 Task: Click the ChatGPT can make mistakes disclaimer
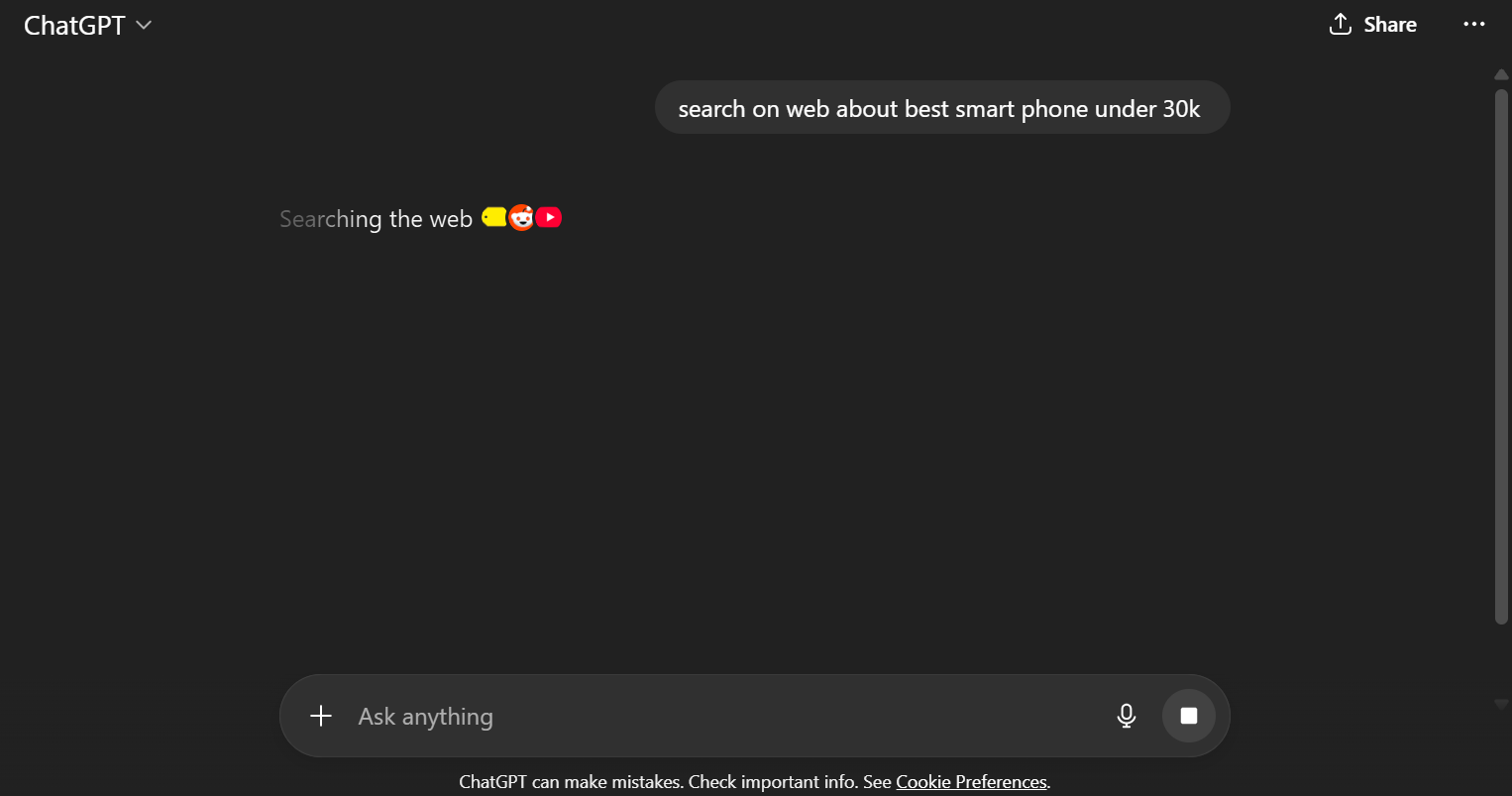tap(674, 782)
